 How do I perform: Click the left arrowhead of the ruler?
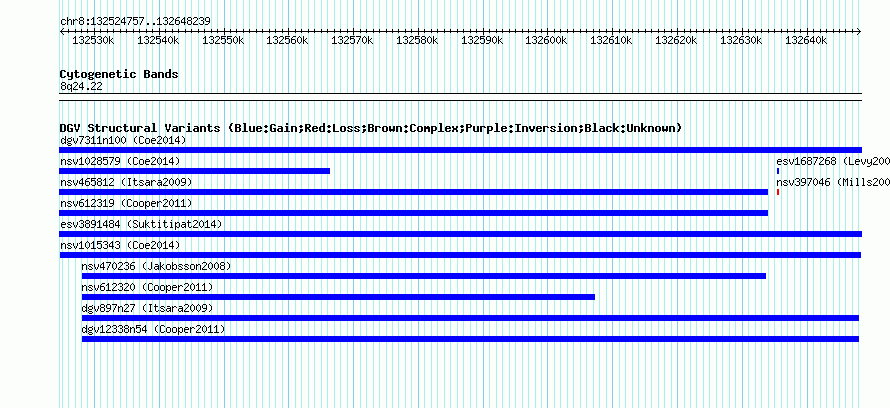pos(62,32)
